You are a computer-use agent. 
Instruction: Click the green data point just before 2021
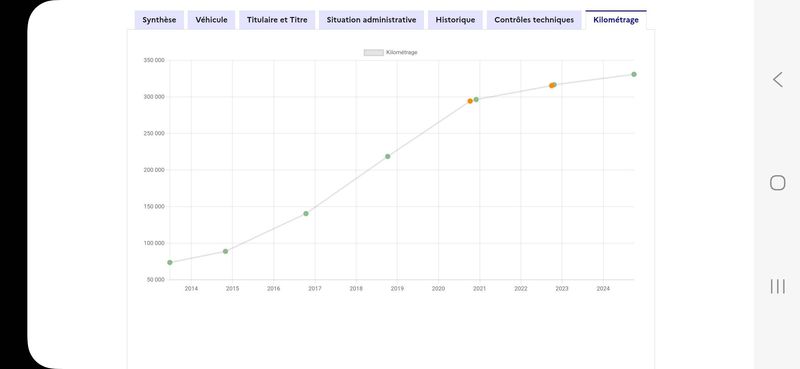click(476, 100)
